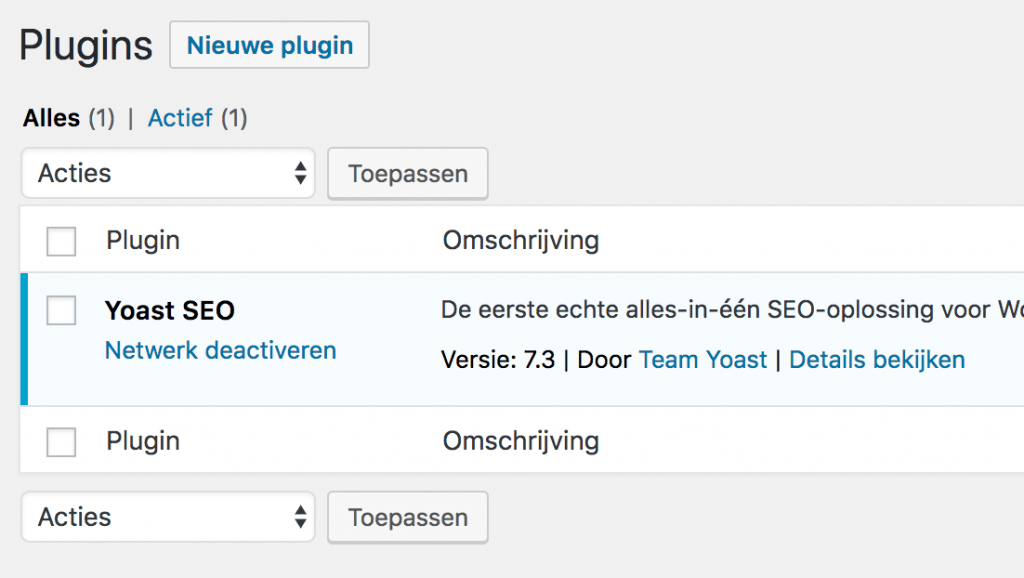Click the top Plugin column header
The width and height of the screenshot is (1024, 578).
coord(143,240)
